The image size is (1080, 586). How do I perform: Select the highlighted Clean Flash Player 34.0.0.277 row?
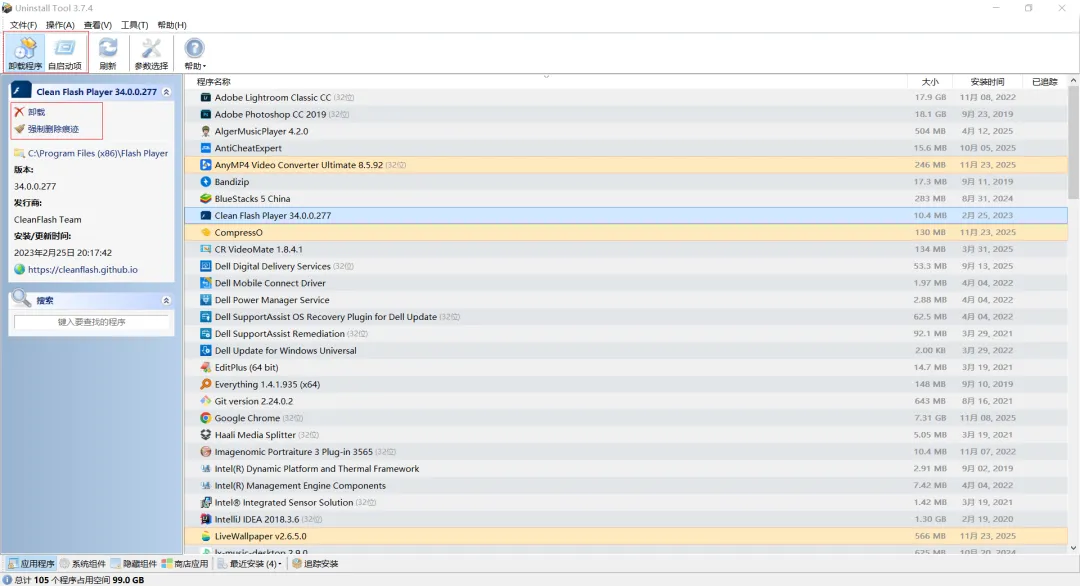click(x=626, y=216)
